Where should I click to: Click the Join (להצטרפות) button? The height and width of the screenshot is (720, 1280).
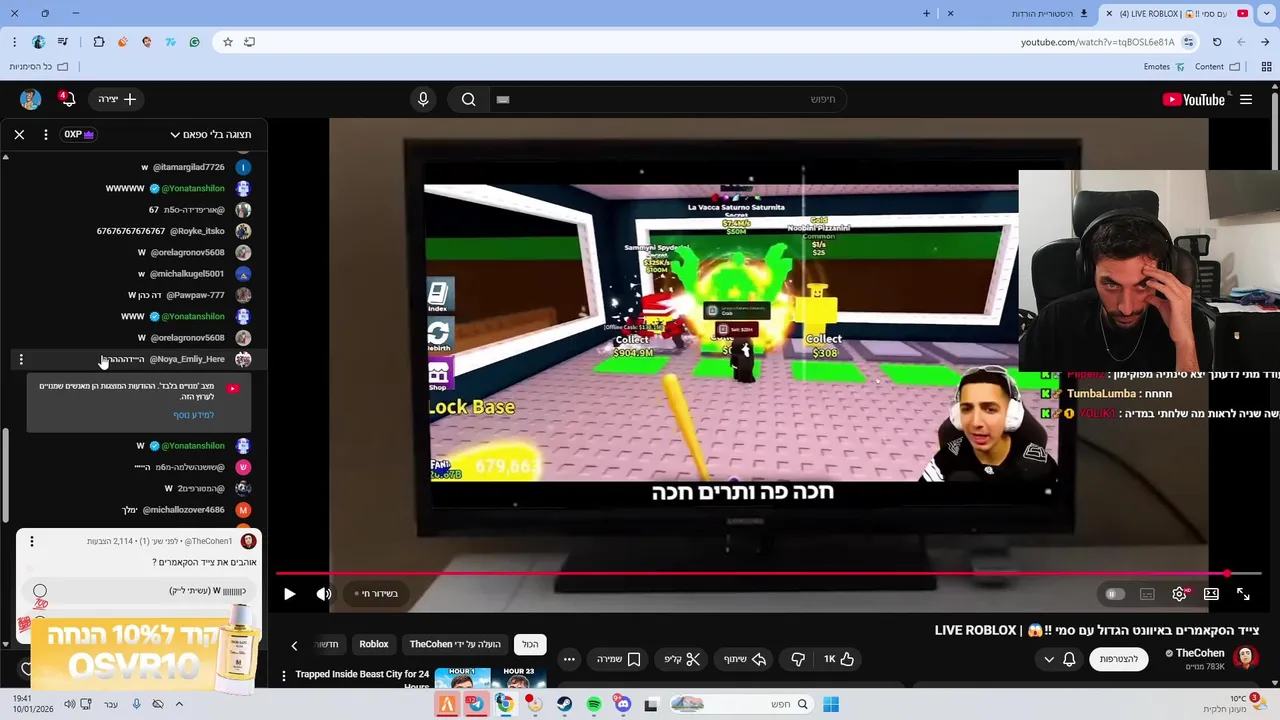click(x=1118, y=659)
